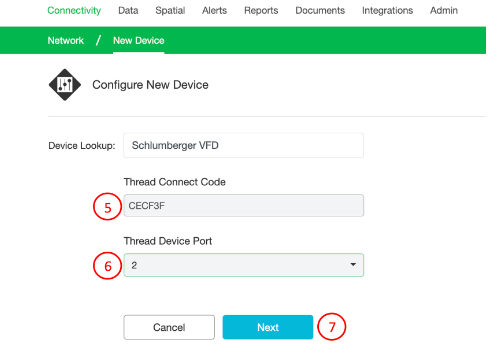498x362 pixels.
Task: Click the Thread Connect Code field
Action: click(244, 205)
